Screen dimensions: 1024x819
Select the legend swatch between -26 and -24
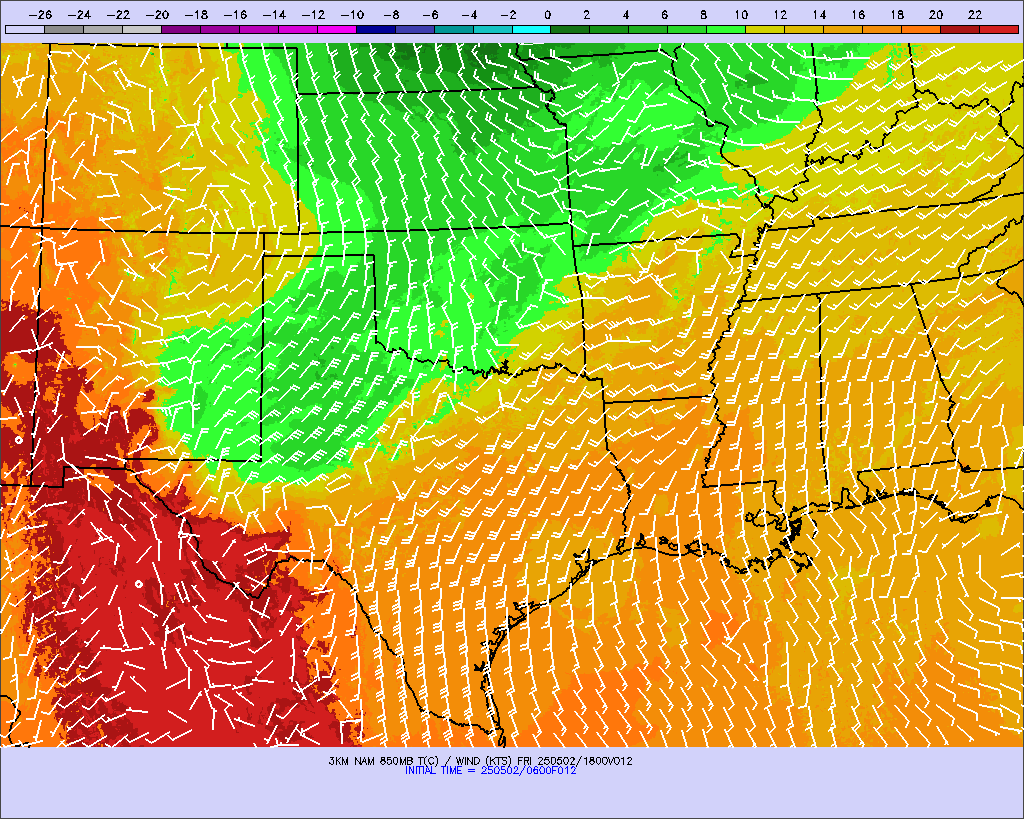(64, 29)
